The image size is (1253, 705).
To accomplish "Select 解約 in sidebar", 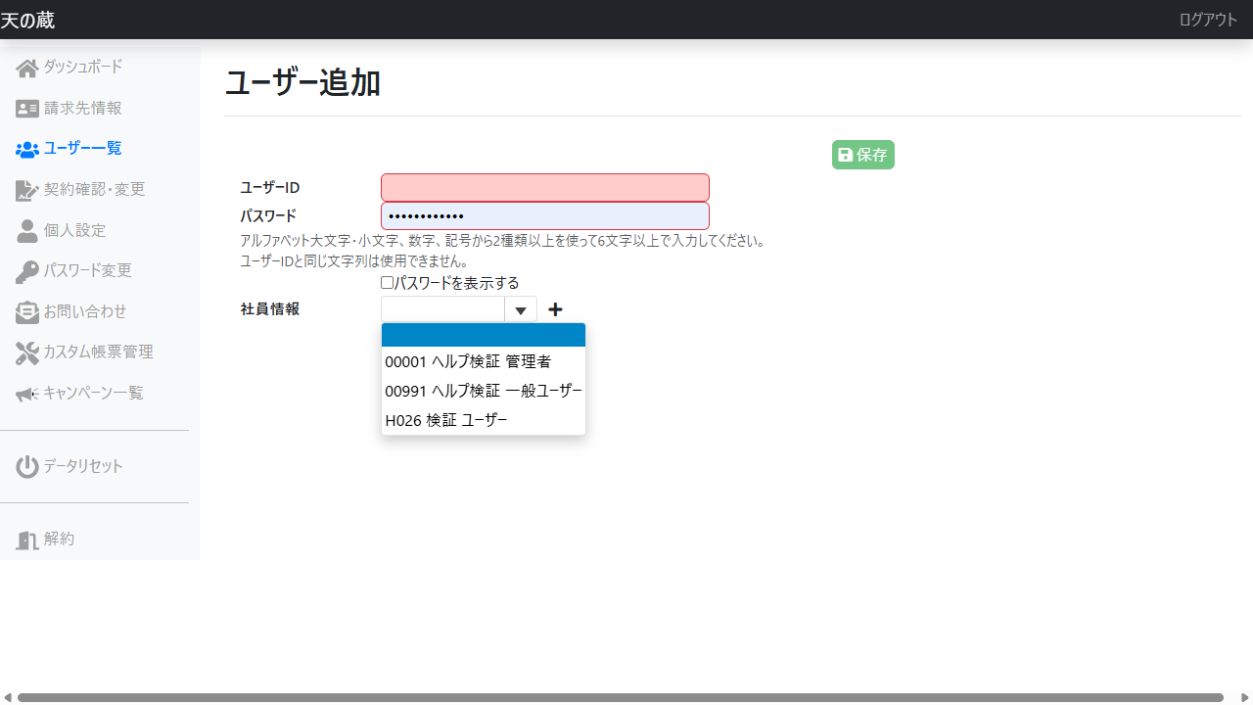I will coord(59,539).
